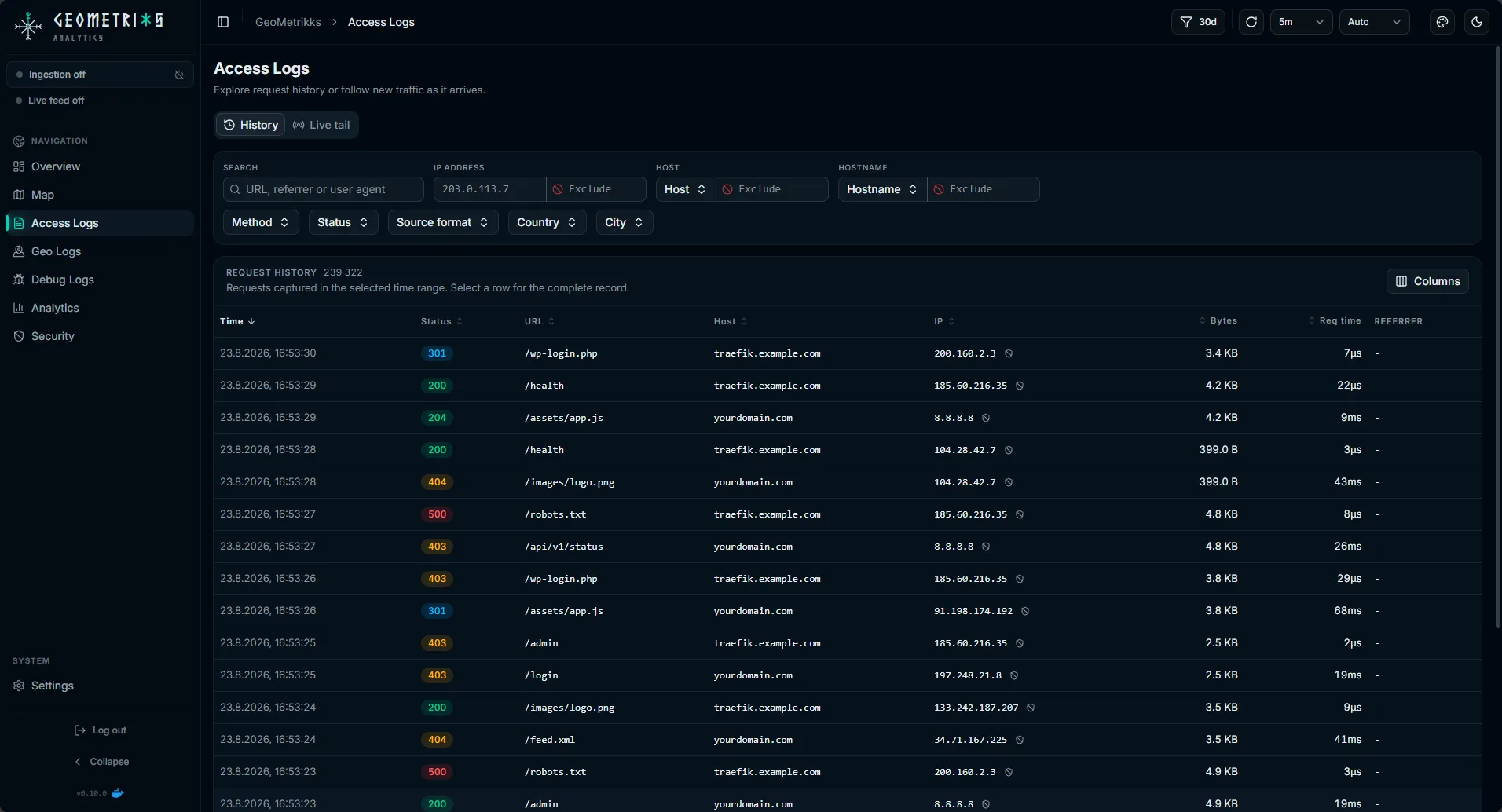Open Debug Logs page
Image resolution: width=1502 pixels, height=812 pixels.
click(x=100, y=280)
